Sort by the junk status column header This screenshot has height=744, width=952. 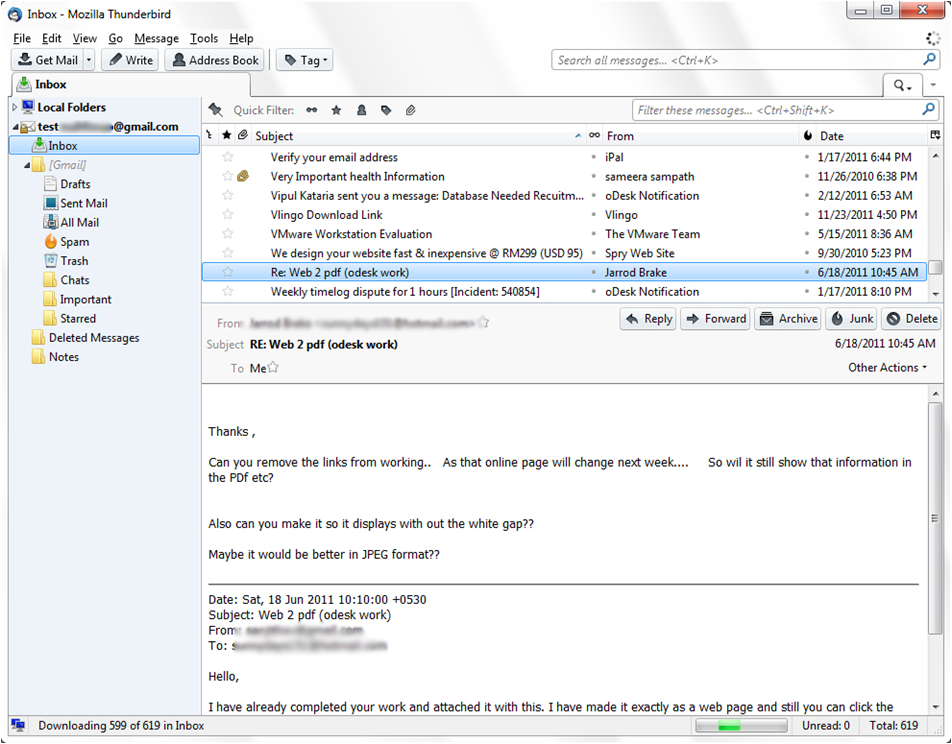point(808,135)
